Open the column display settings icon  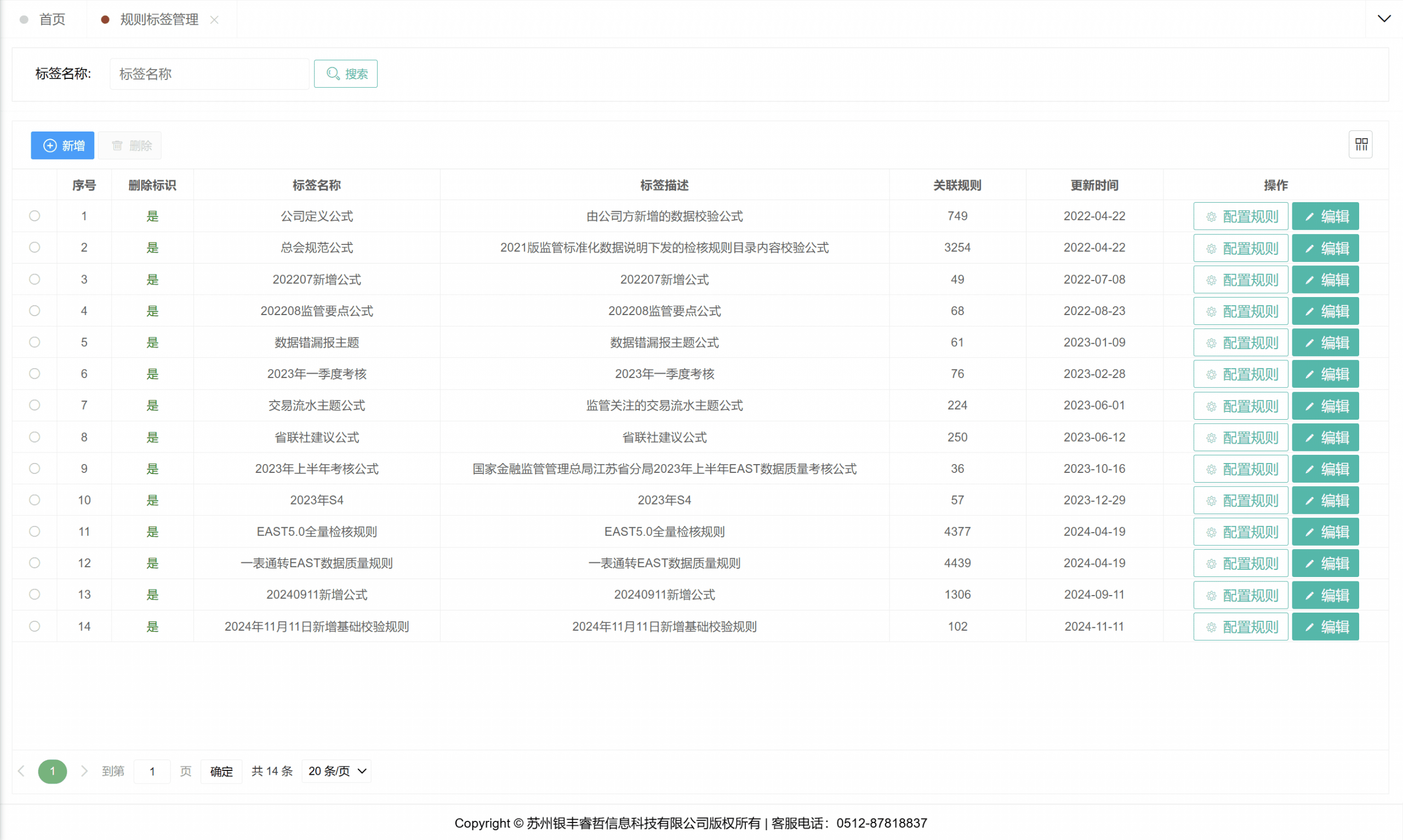point(1361,144)
